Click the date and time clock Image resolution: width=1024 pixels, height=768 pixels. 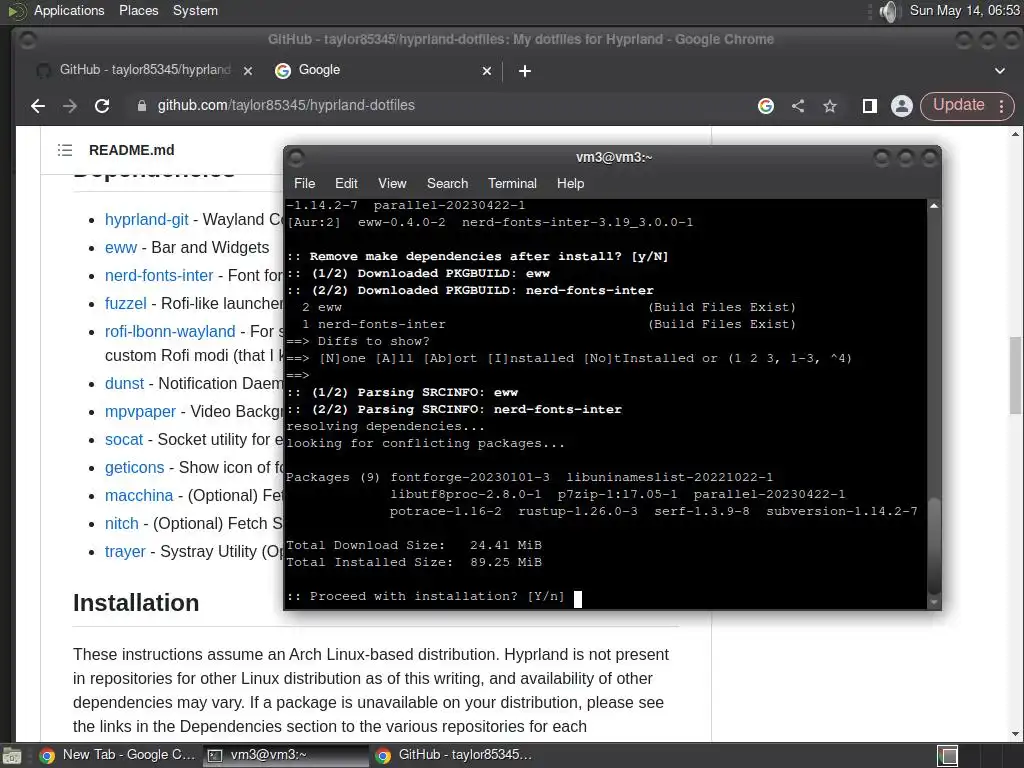(x=964, y=10)
